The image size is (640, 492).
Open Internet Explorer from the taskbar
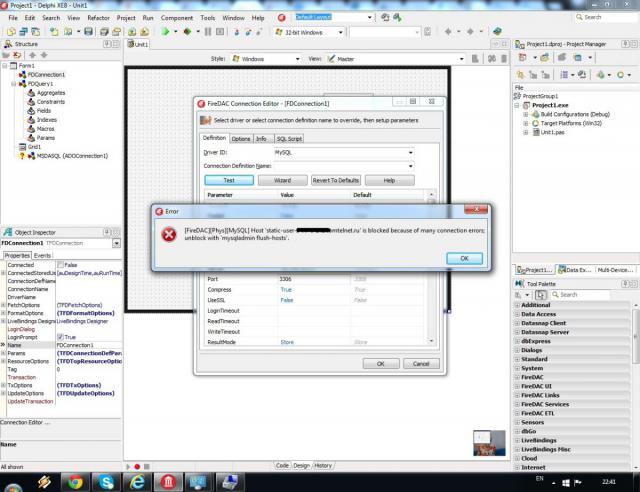click(137, 483)
